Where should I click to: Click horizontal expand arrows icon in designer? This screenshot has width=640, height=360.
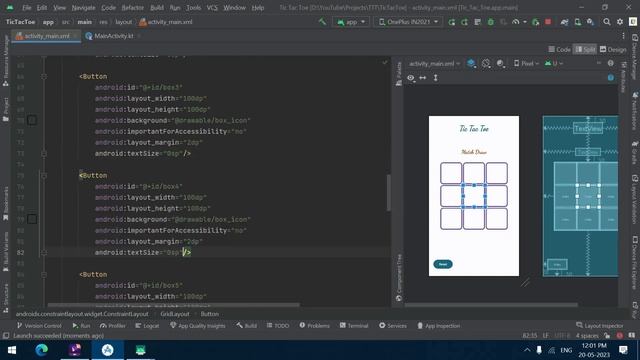(423, 78)
